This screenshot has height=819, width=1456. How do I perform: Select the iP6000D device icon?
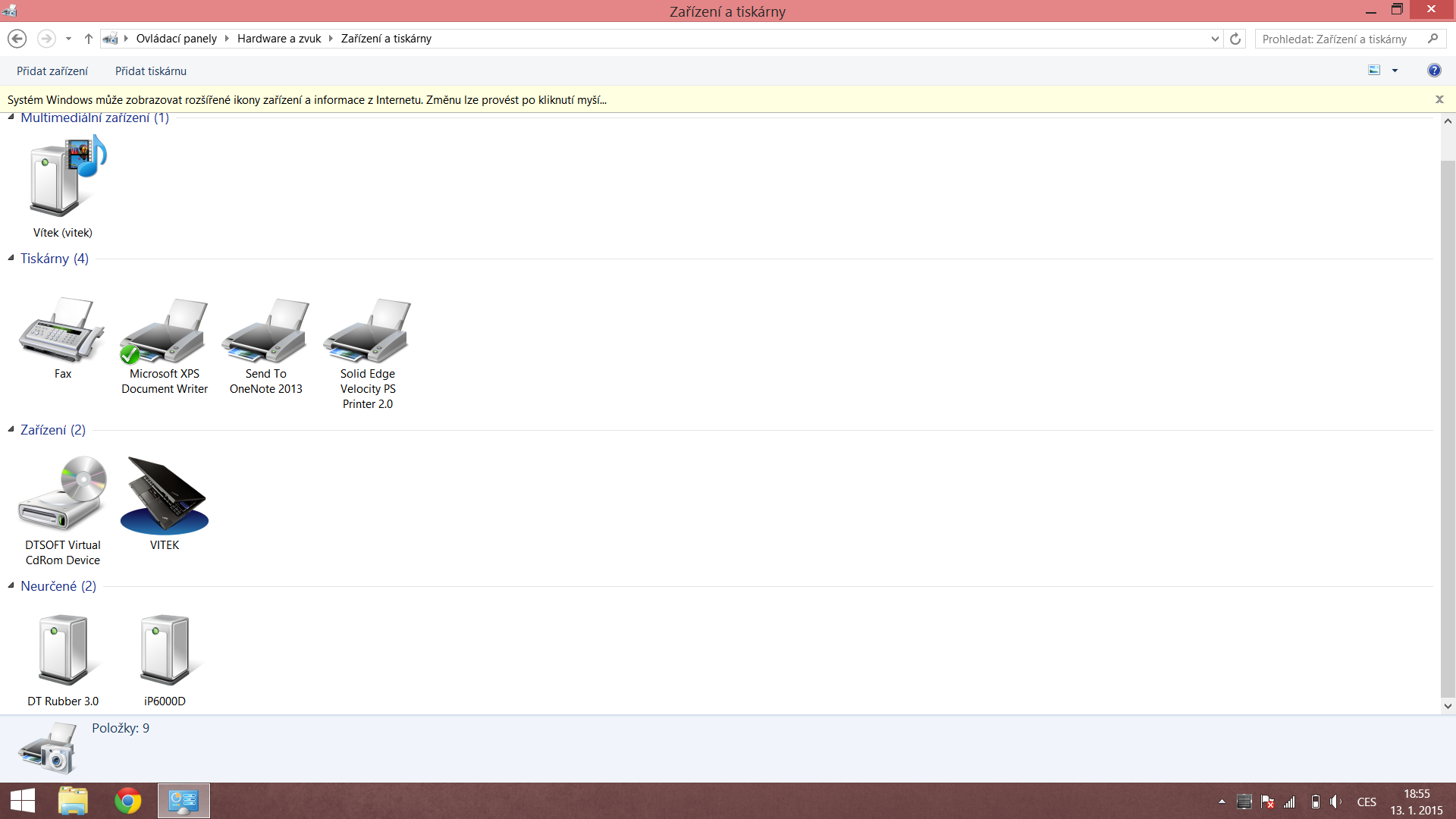pyautogui.click(x=164, y=650)
